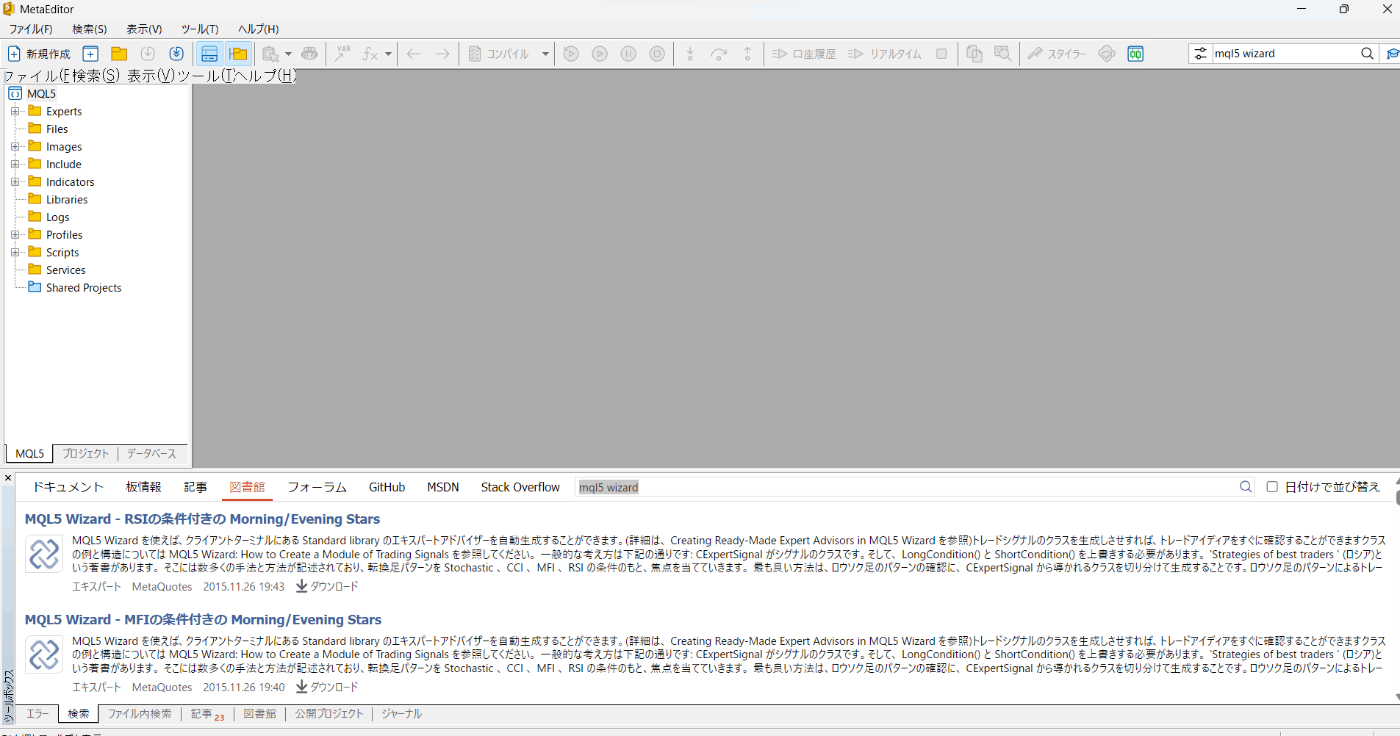This screenshot has width=1400, height=736.
Task: Expand the Images folder
Action: 15,146
